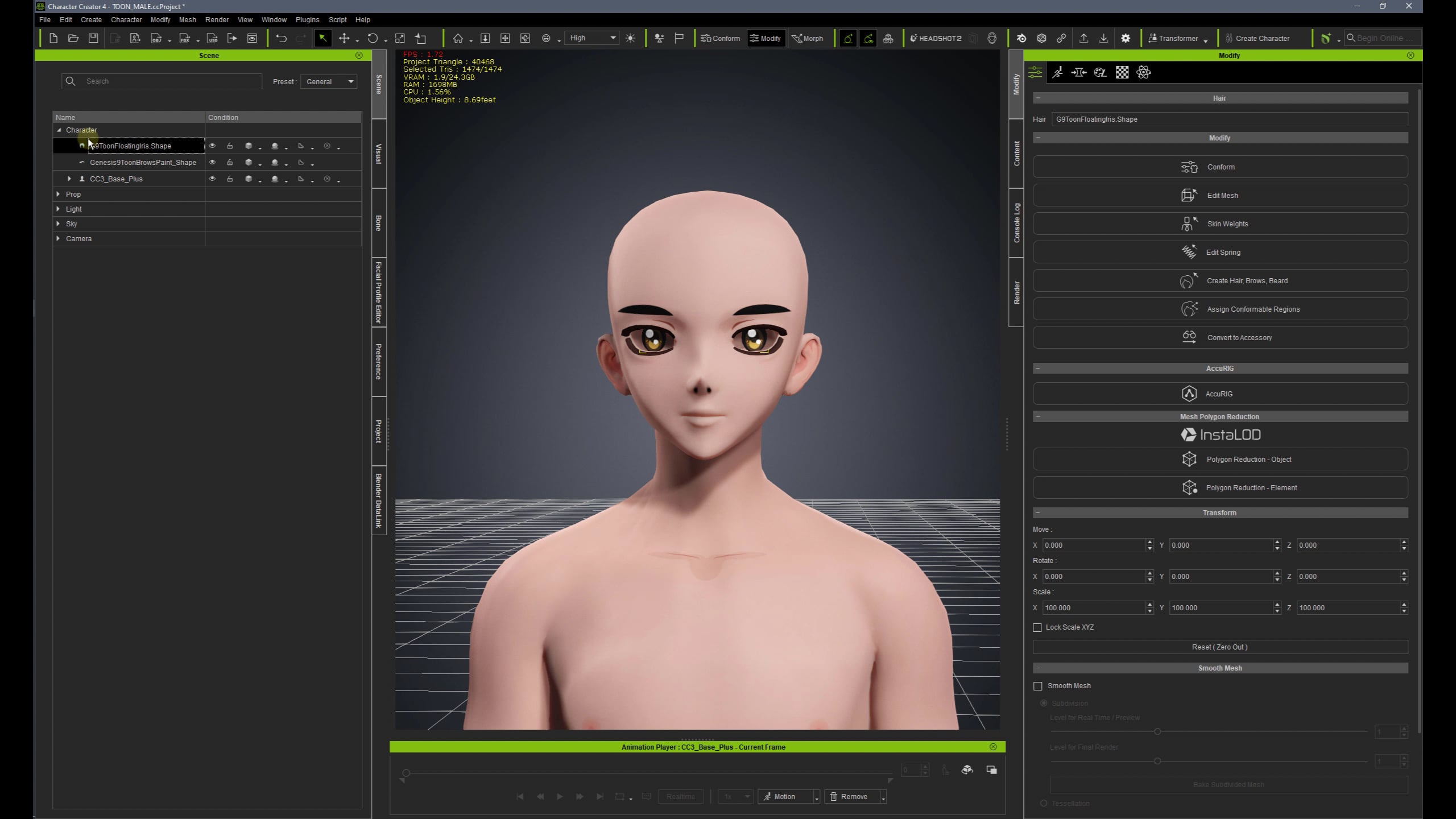Expand the CC3_Base_Plus tree node
The image size is (1456, 819).
(69, 179)
